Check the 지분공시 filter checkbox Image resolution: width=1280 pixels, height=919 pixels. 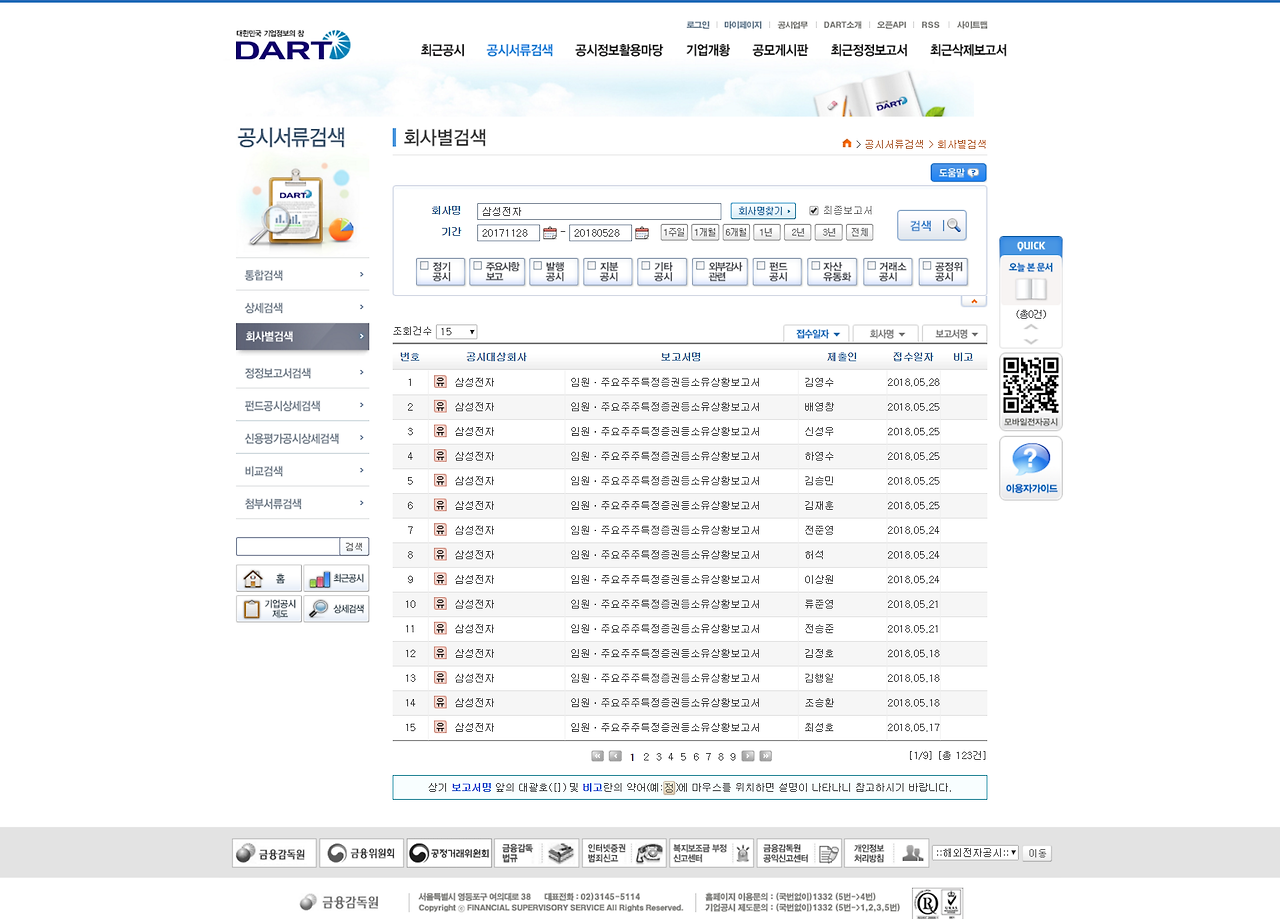tap(591, 266)
